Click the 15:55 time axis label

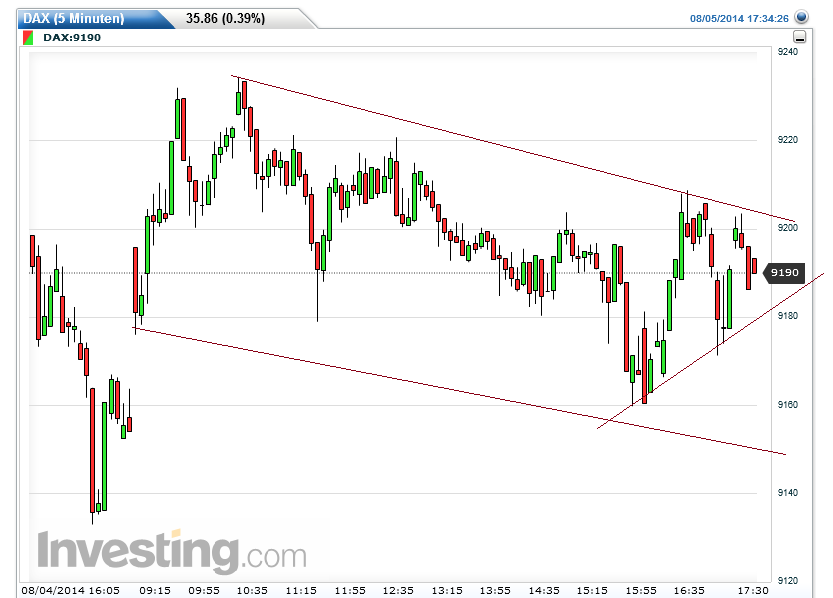tap(641, 591)
